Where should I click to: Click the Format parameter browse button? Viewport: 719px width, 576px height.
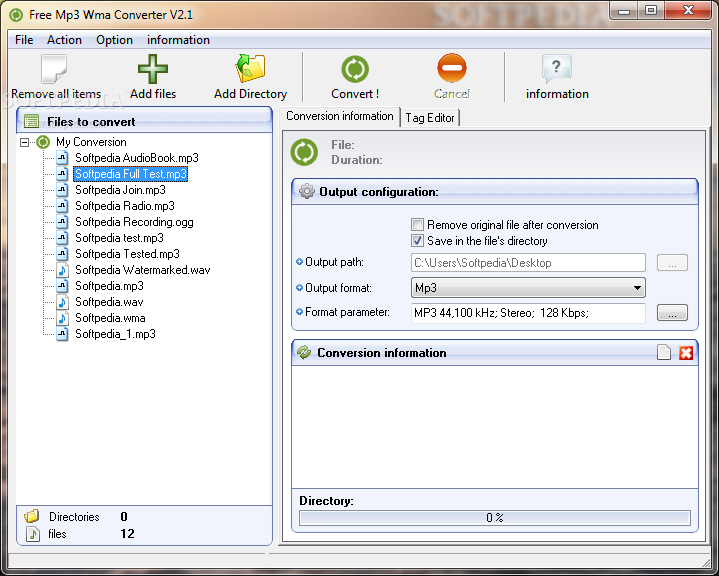click(x=672, y=313)
